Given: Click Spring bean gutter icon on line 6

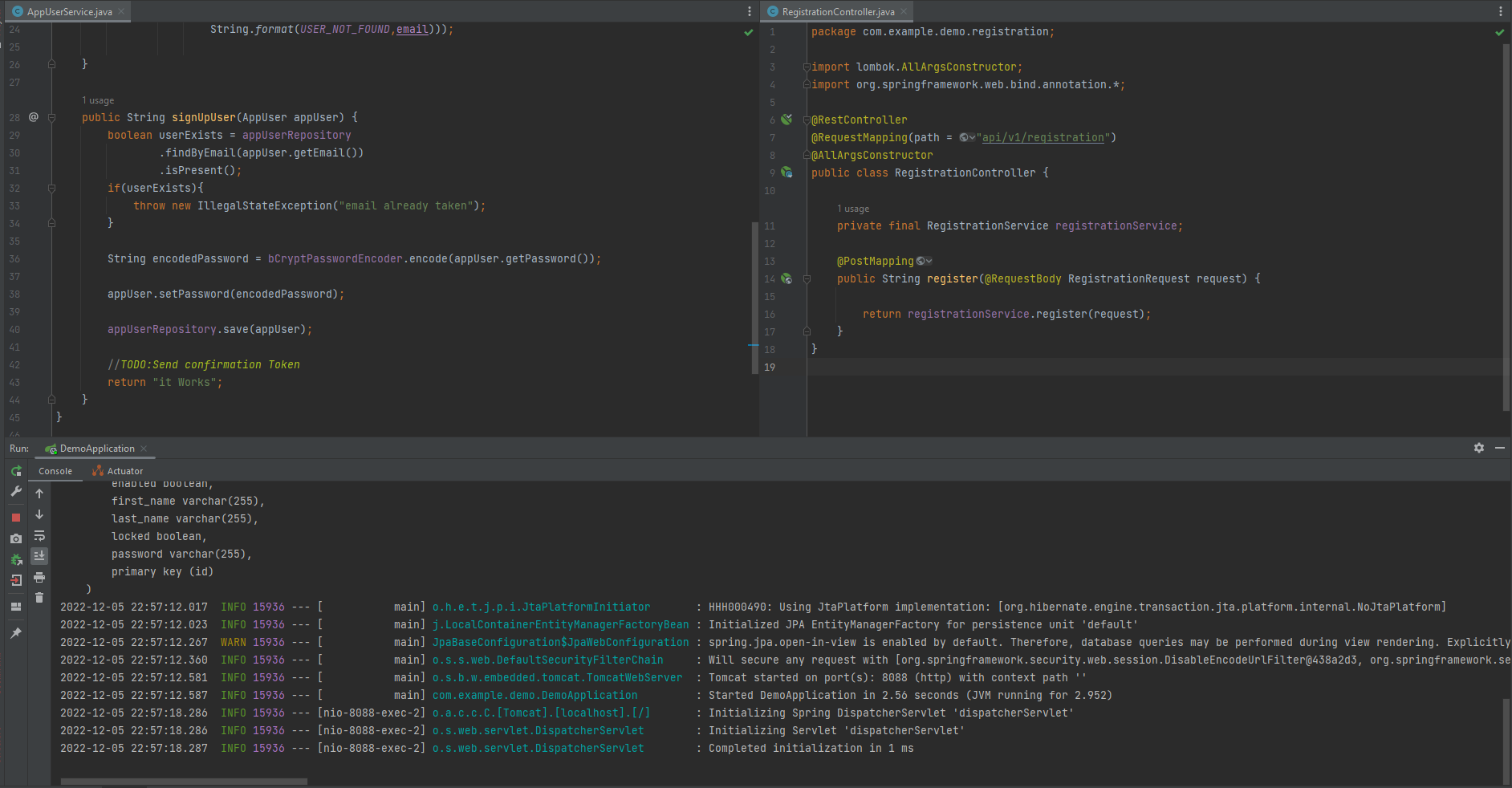Looking at the screenshot, I should [x=787, y=120].
